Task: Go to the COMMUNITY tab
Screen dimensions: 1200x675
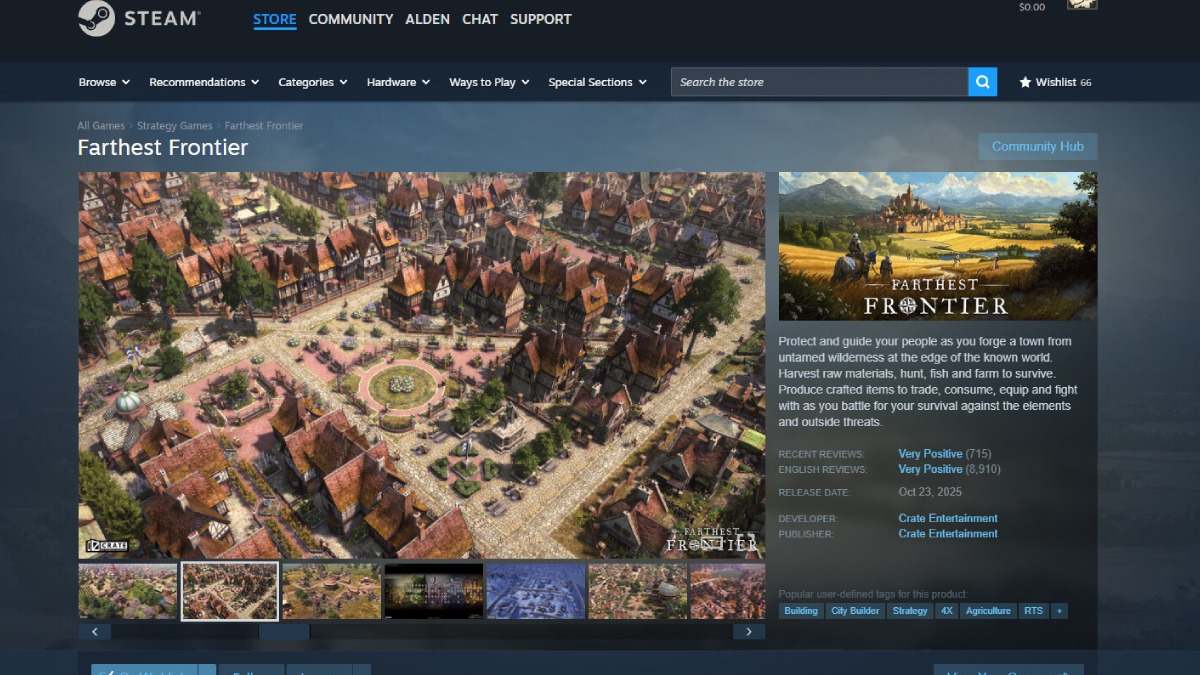Action: pyautogui.click(x=350, y=19)
